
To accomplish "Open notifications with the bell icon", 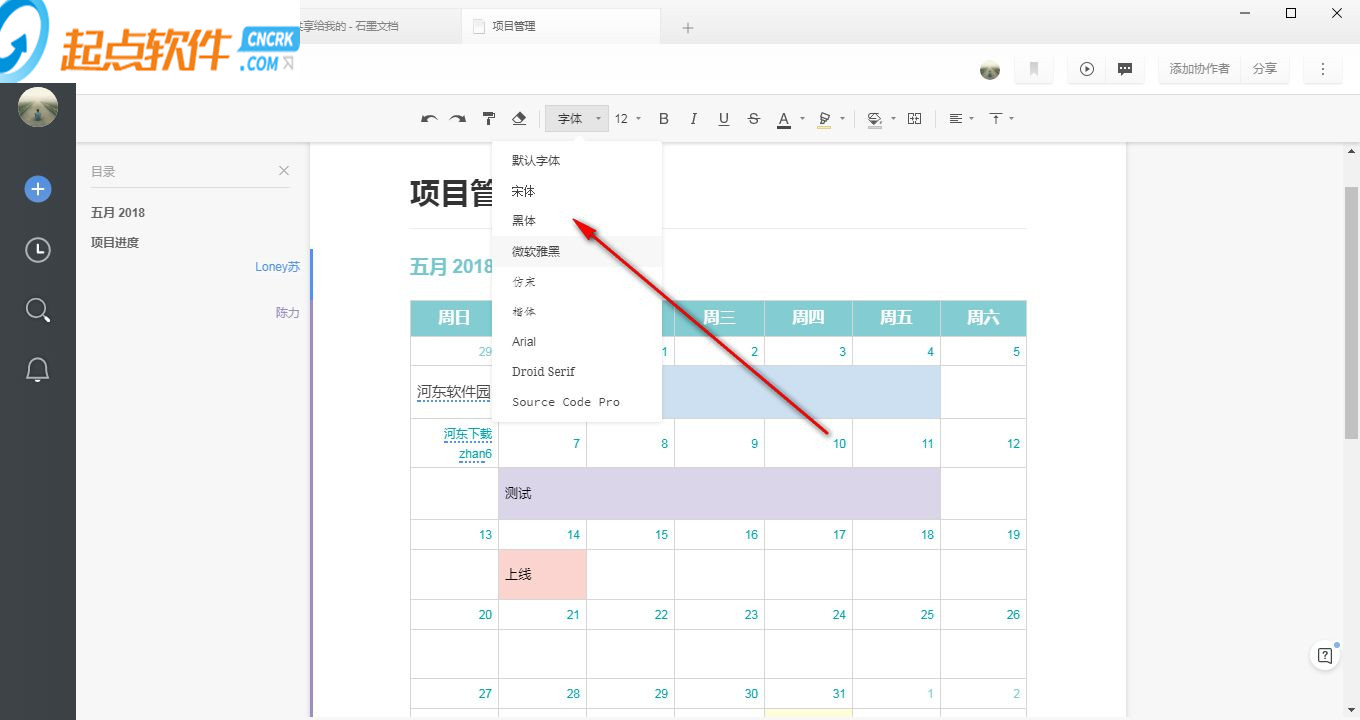I will pos(38,370).
